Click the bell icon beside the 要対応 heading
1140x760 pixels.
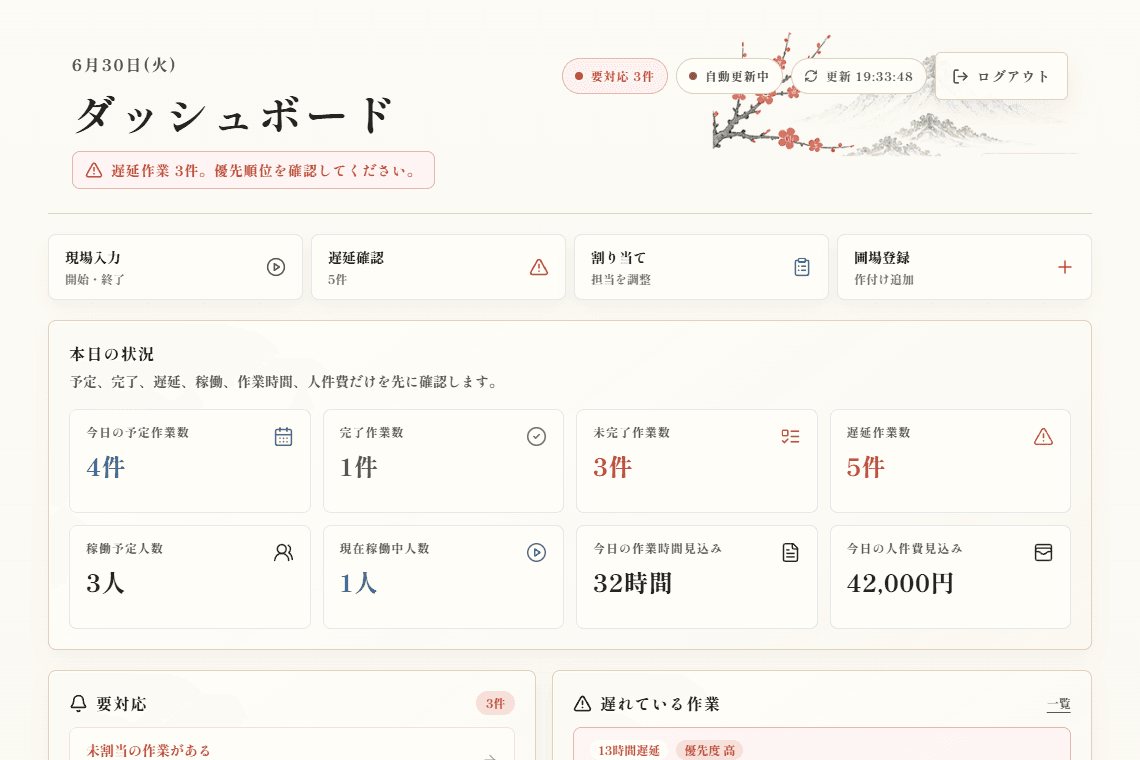(x=79, y=703)
